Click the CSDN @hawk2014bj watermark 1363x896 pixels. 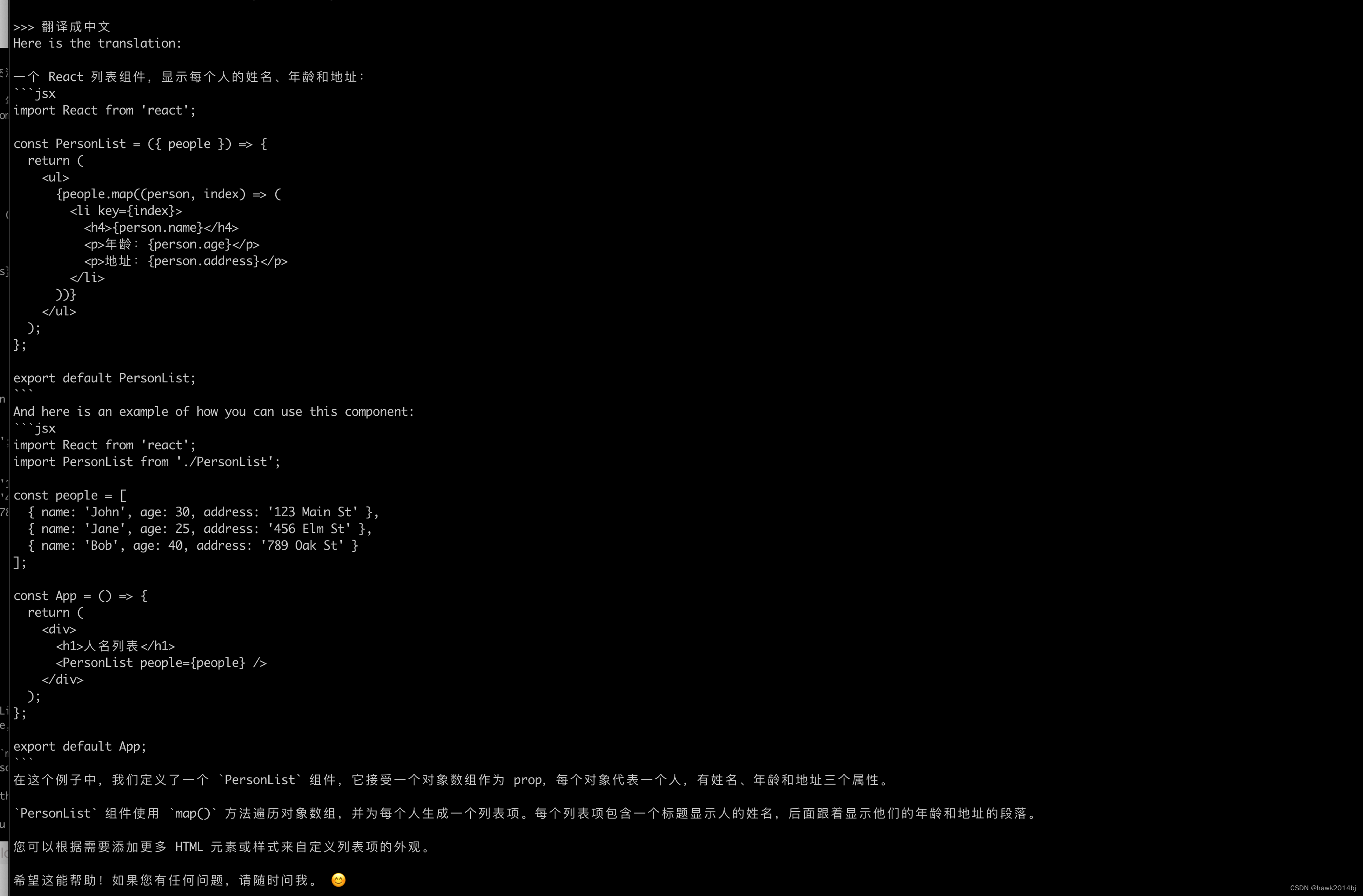1322,888
